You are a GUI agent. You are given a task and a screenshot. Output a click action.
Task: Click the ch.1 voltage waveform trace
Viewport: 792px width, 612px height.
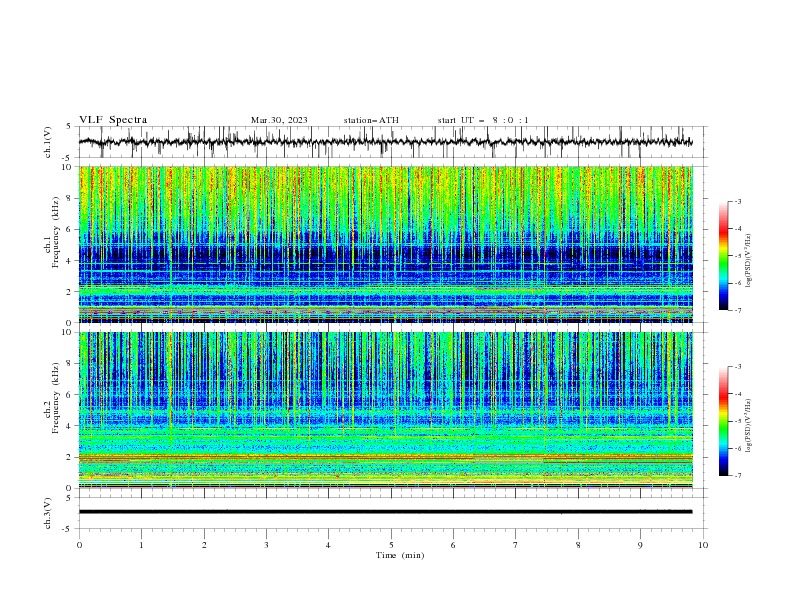click(x=386, y=142)
